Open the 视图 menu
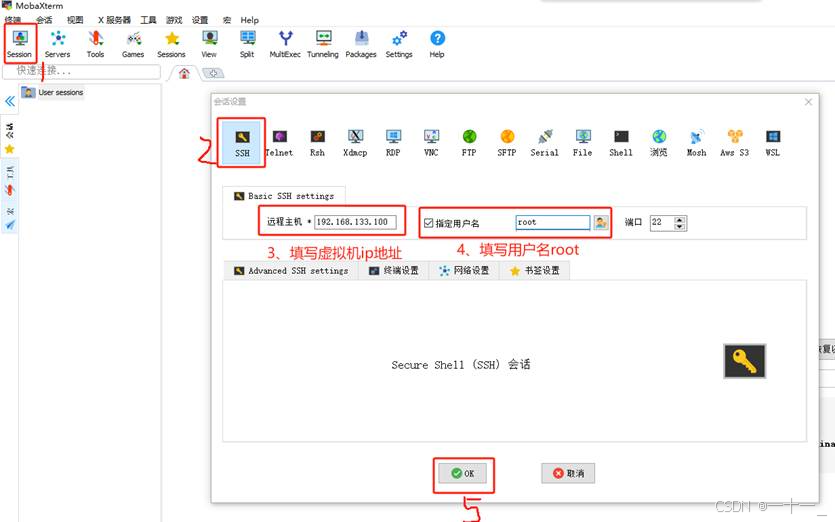The image size is (835, 522). tap(75, 20)
